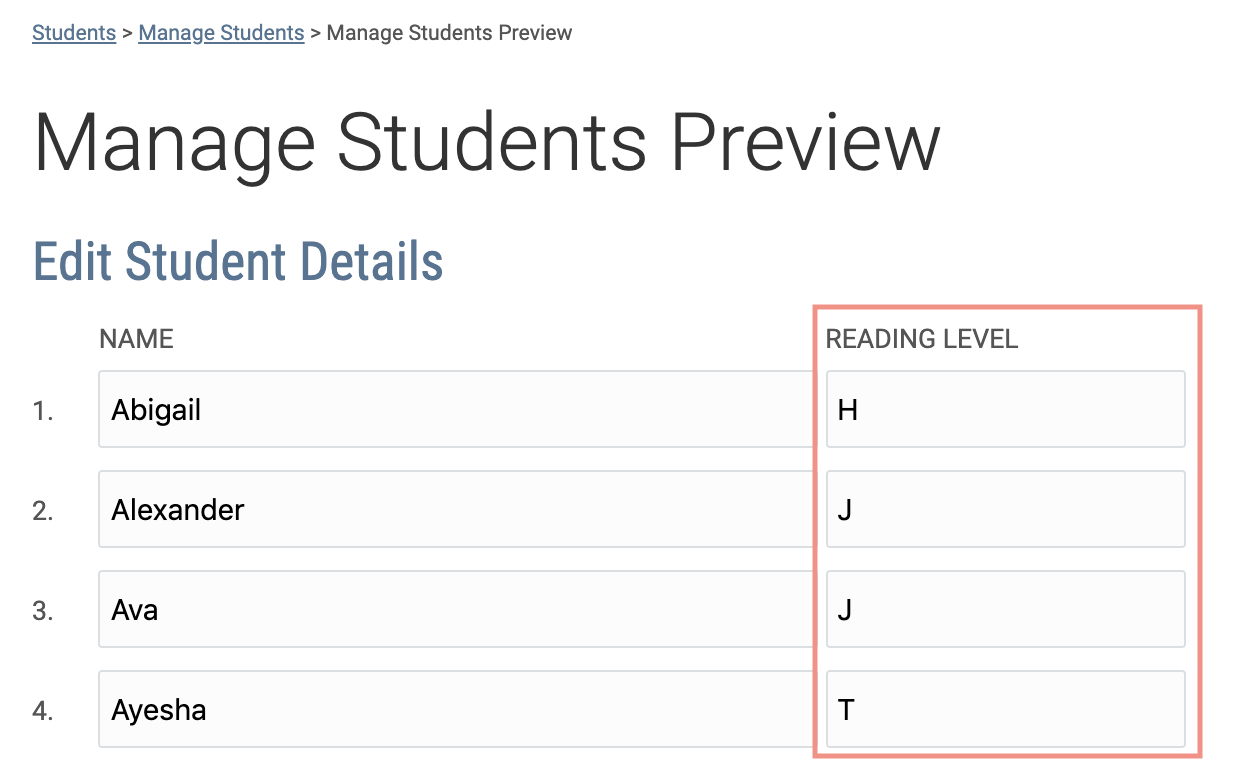Click the row number 2 label
Image resolution: width=1236 pixels, height=766 pixels.
44,509
